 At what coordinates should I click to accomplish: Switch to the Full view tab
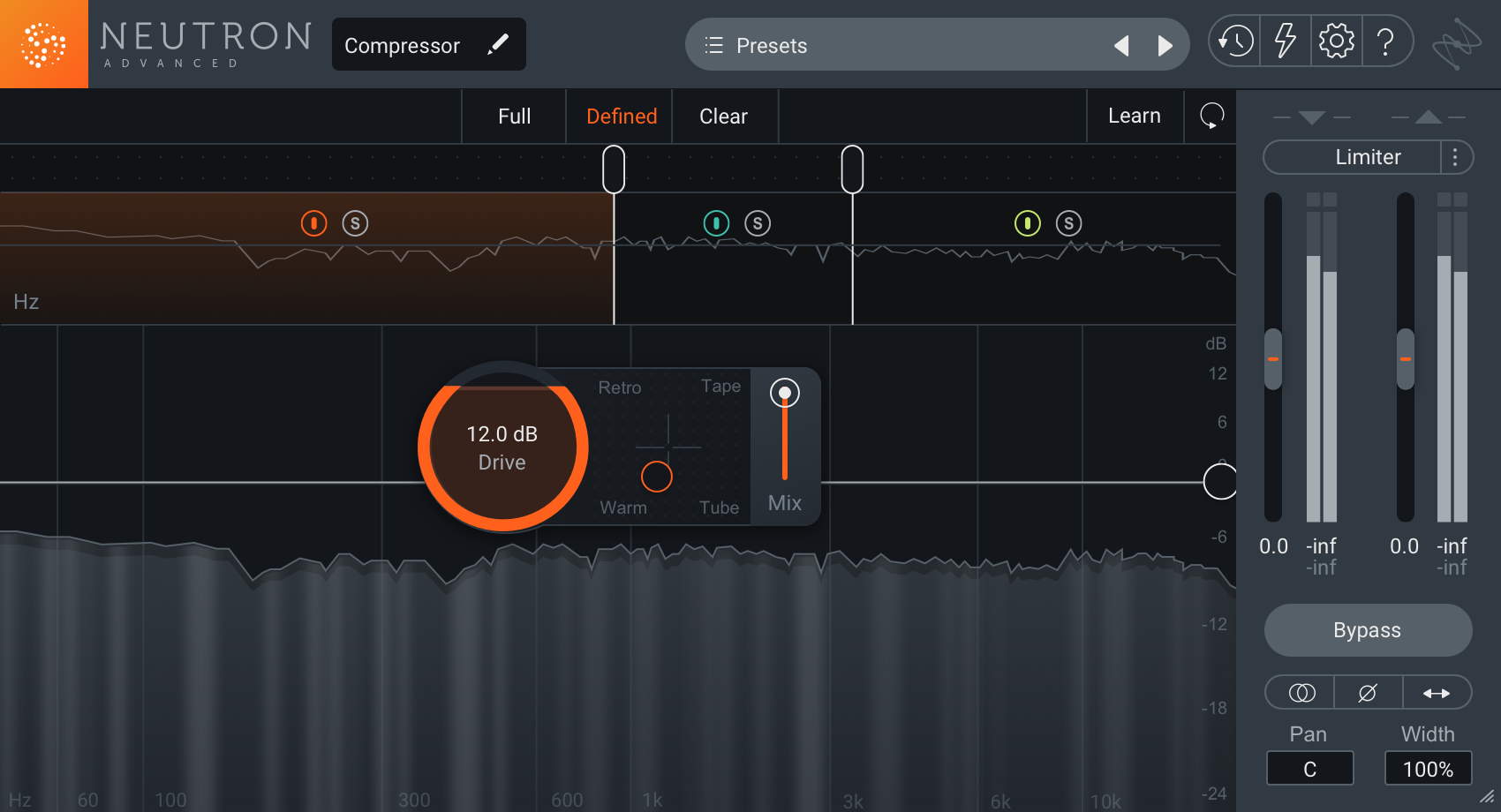pyautogui.click(x=514, y=117)
